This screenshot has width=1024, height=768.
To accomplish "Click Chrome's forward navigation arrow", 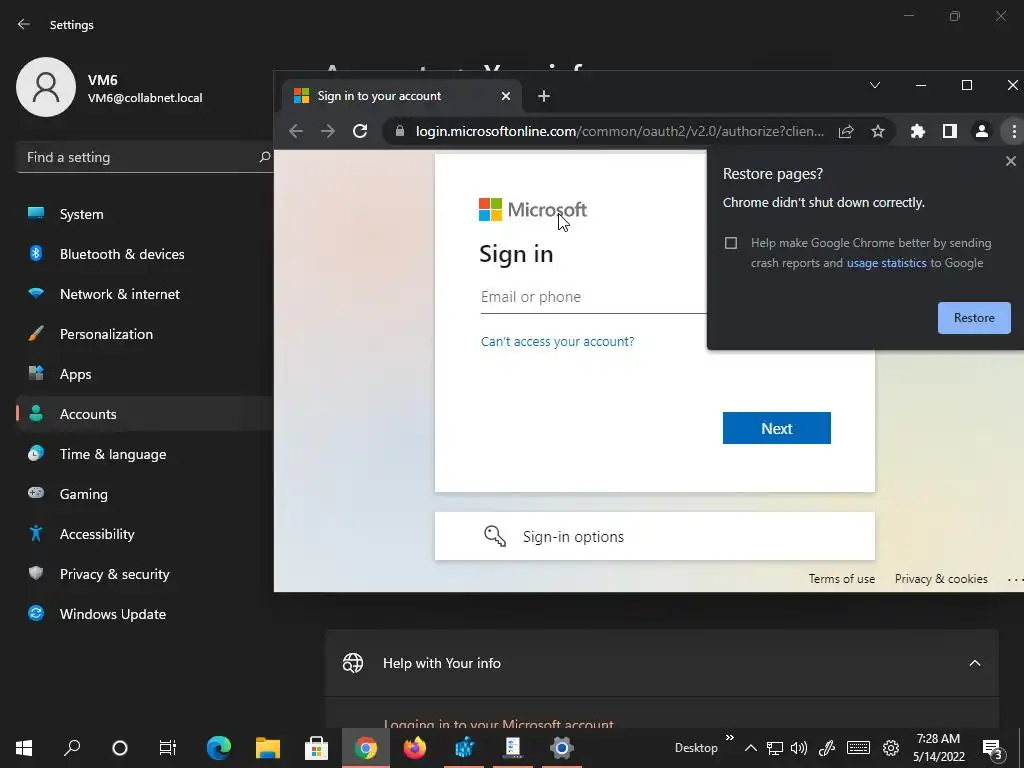I will tap(328, 131).
